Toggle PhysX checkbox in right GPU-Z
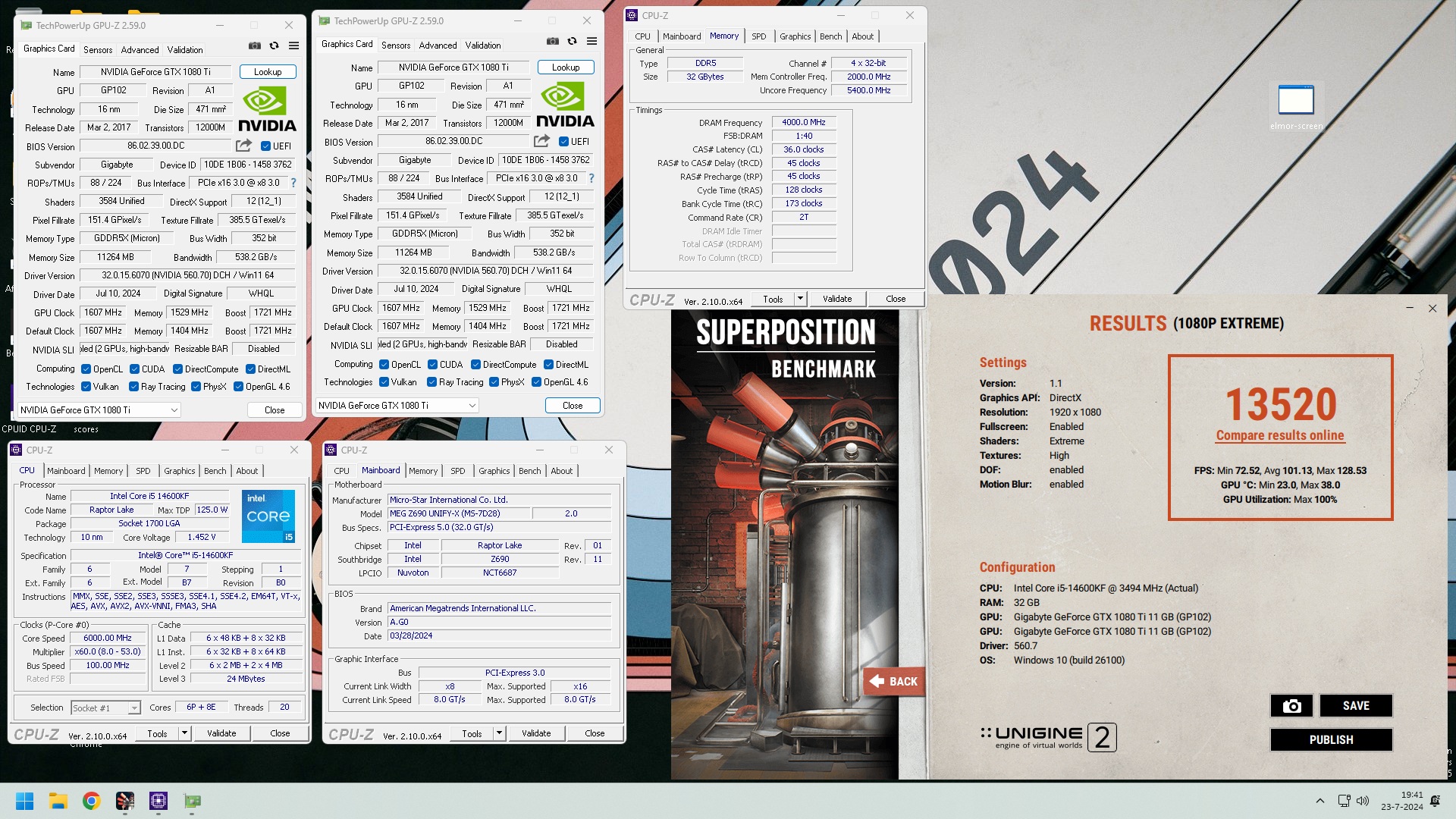The image size is (1456, 819). click(494, 382)
